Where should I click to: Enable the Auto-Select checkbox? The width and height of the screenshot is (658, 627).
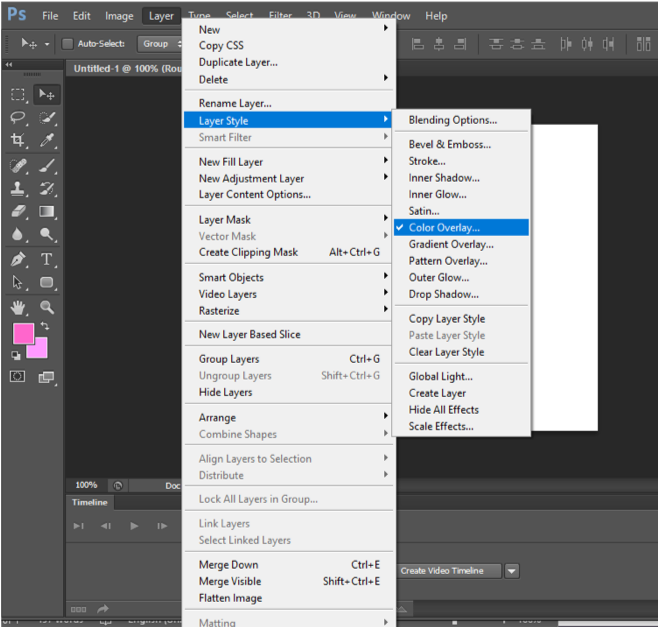[68, 44]
